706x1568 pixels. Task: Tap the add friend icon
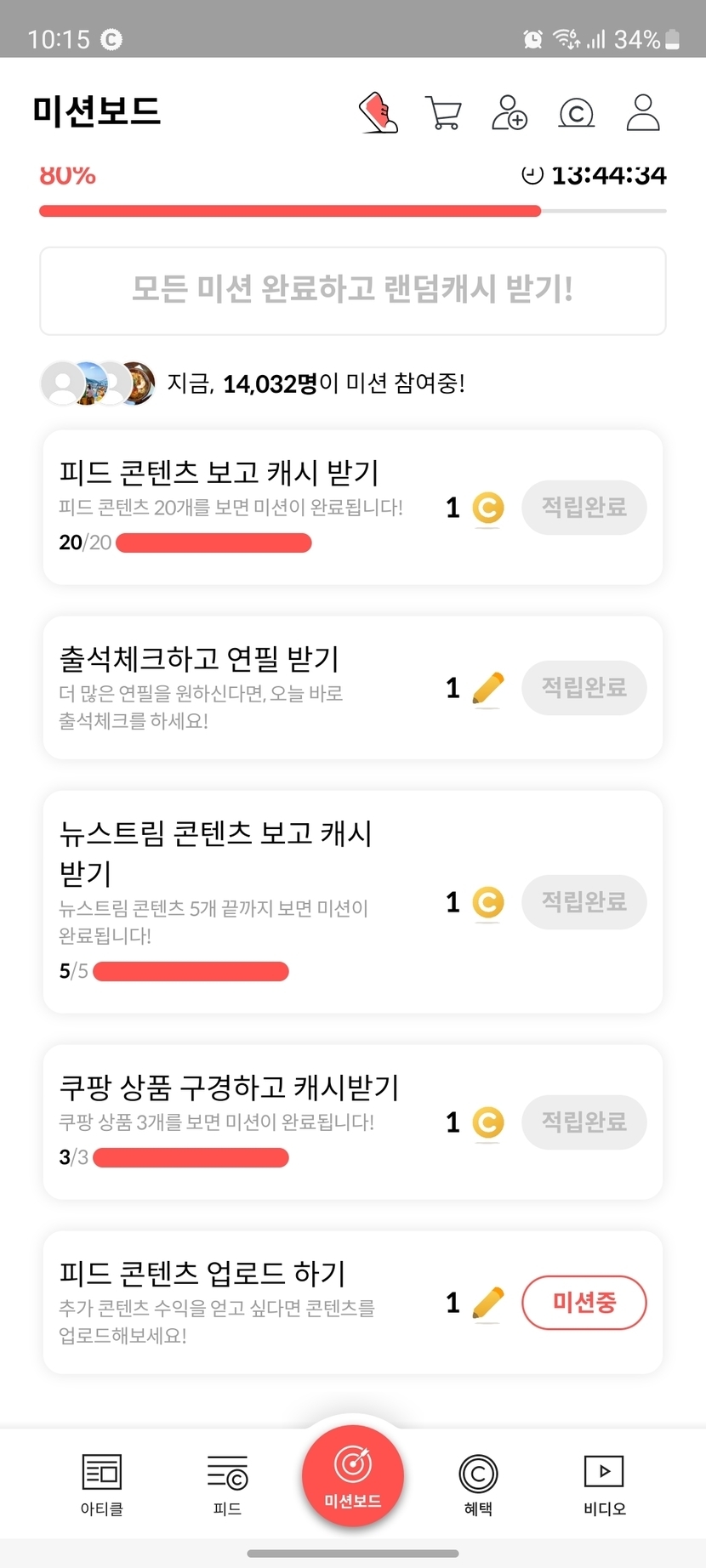pos(510,113)
